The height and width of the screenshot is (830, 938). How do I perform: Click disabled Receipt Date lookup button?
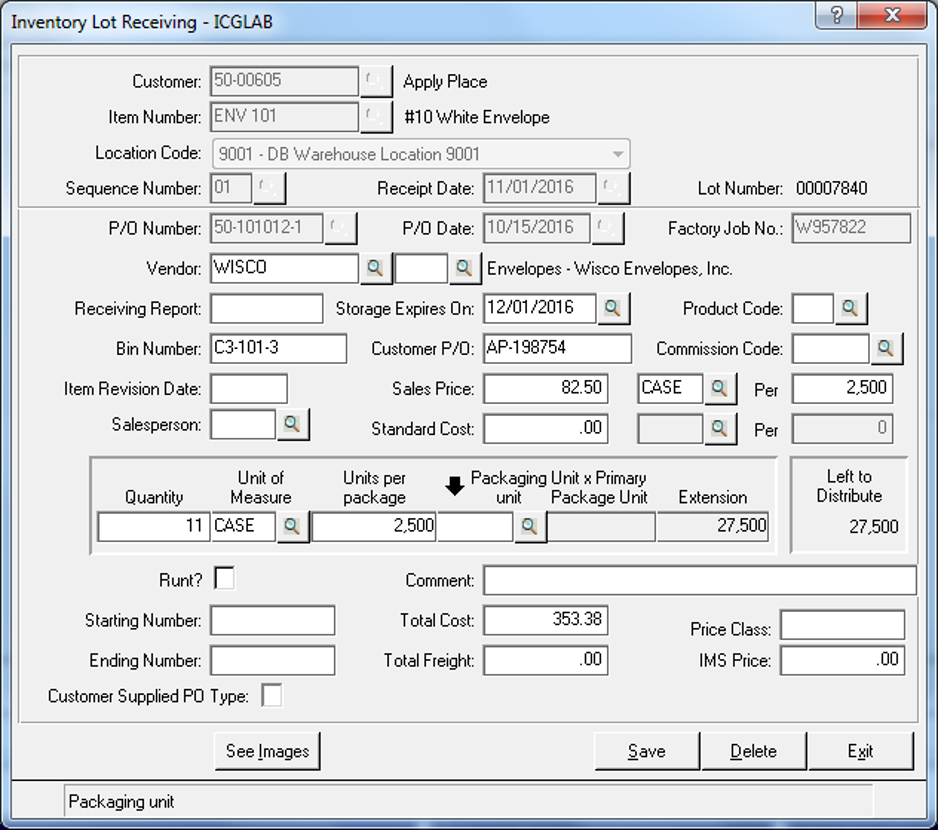point(613,188)
